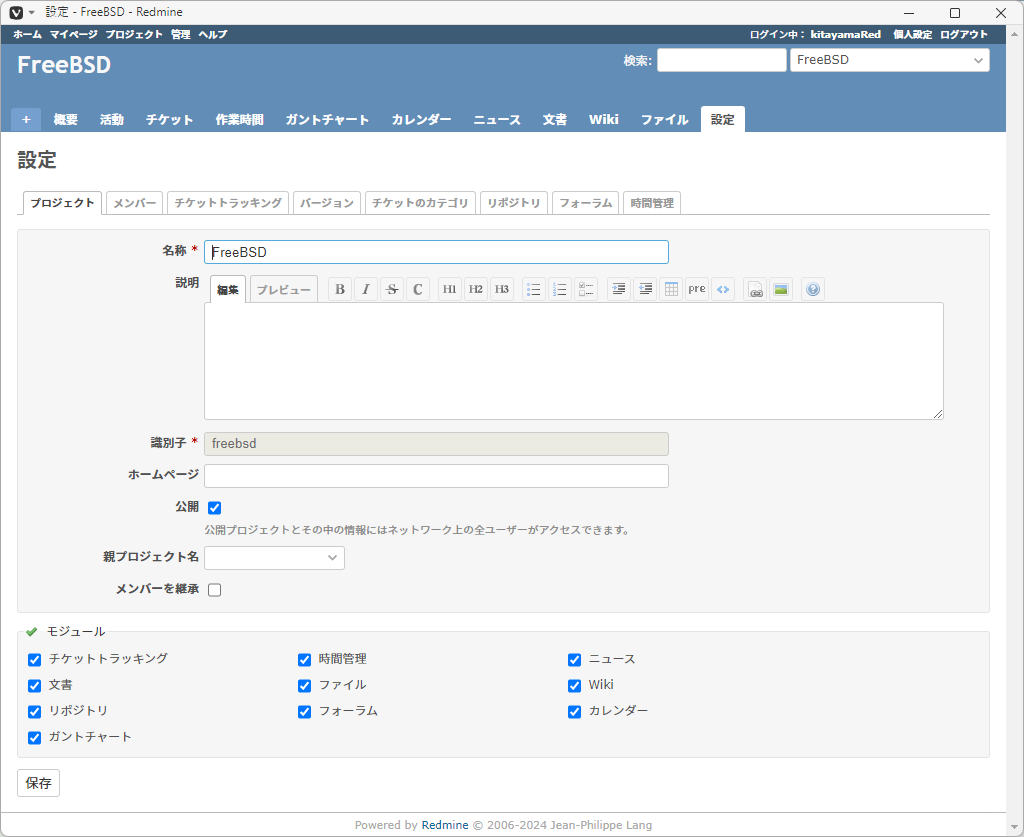Apply bold formatting in description toolbar
Screen dimensions: 1024x837
[x=340, y=289]
